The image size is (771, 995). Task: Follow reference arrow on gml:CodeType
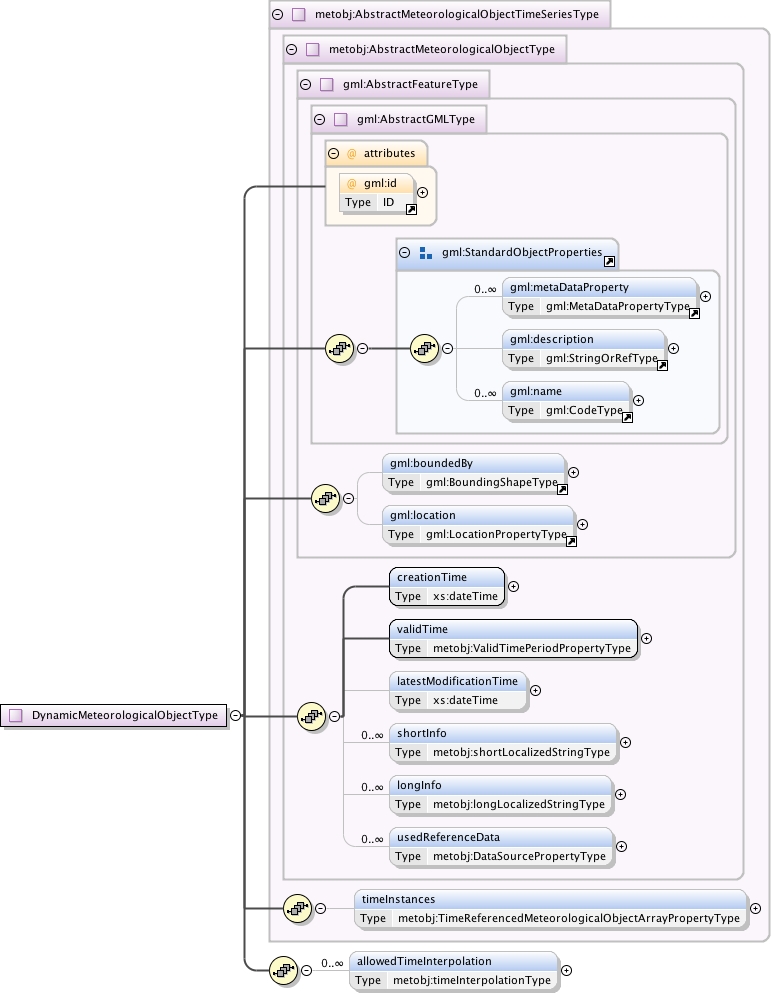pos(627,418)
